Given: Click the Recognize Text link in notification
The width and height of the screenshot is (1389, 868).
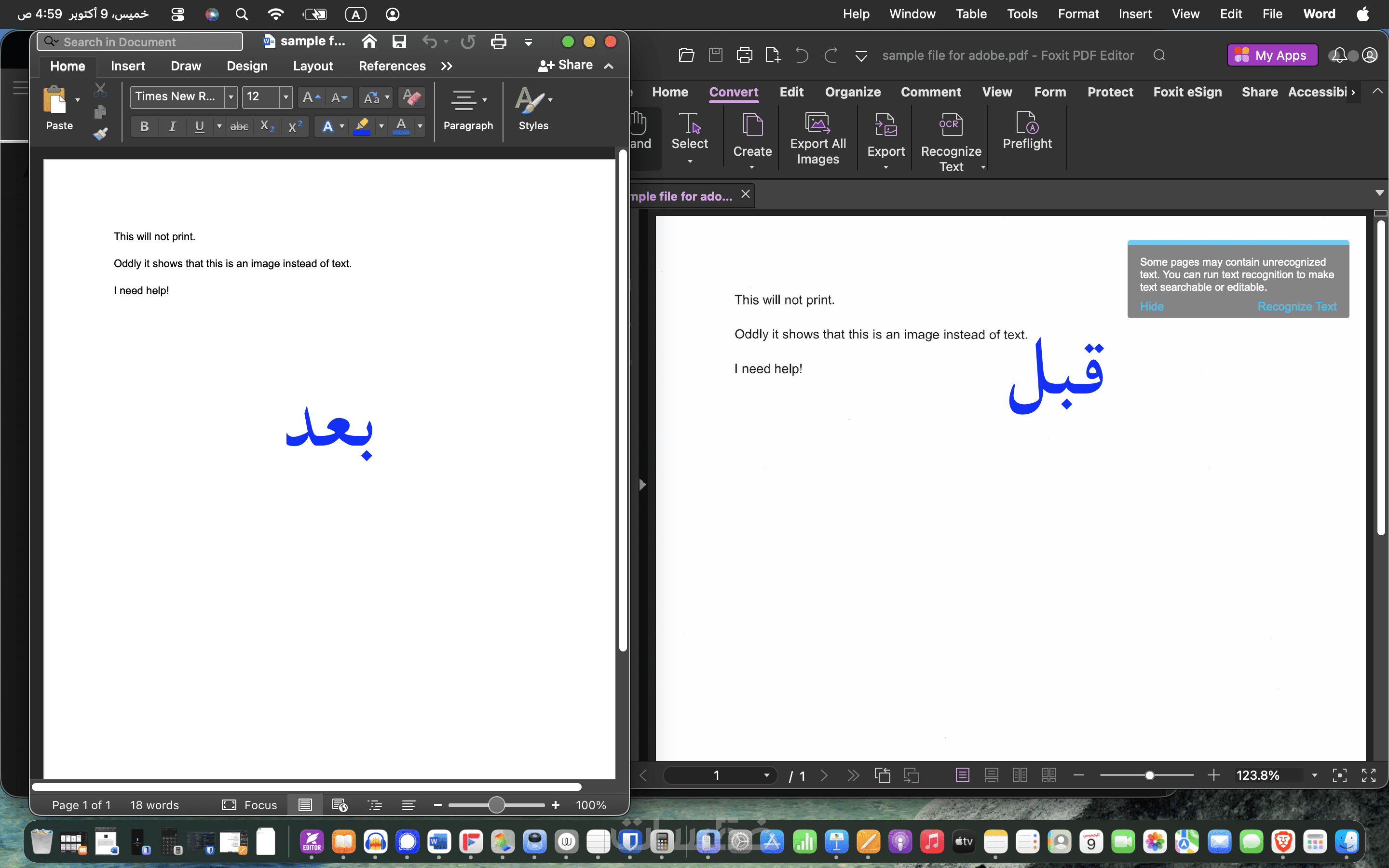Looking at the screenshot, I should [1296, 307].
